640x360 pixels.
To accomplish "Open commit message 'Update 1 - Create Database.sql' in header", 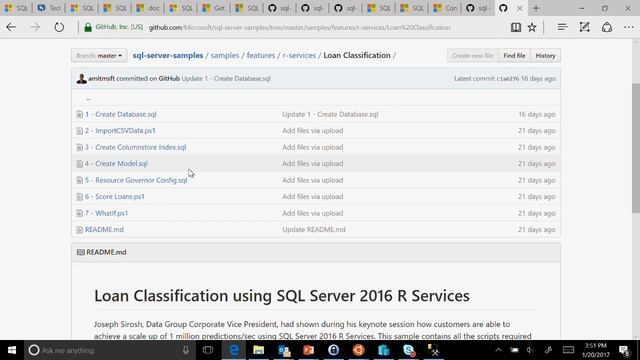I will tap(226, 78).
